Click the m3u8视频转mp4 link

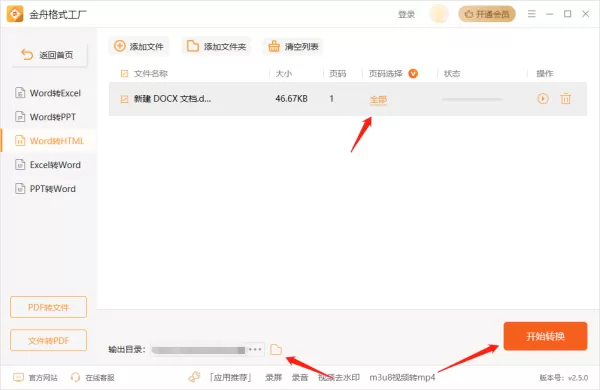pos(402,378)
